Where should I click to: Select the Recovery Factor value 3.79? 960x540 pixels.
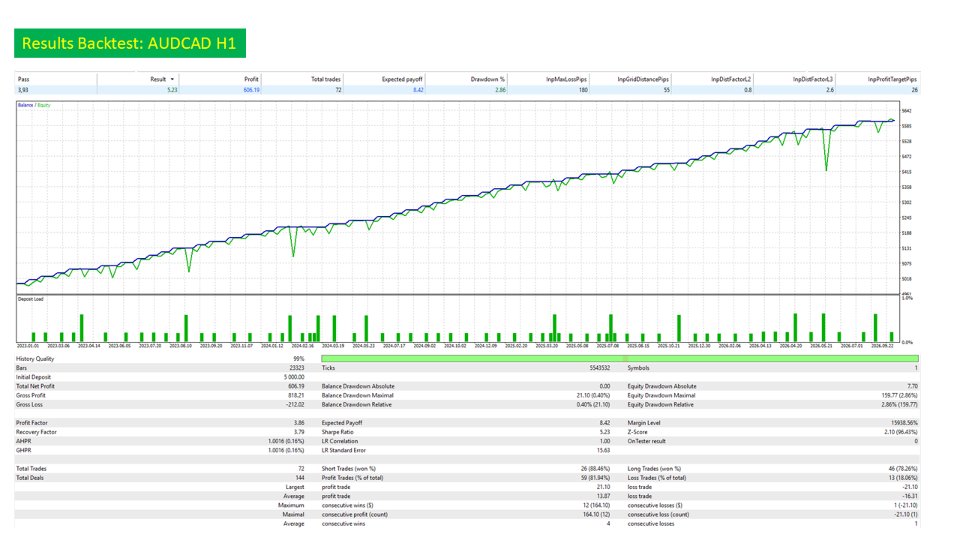pos(299,432)
